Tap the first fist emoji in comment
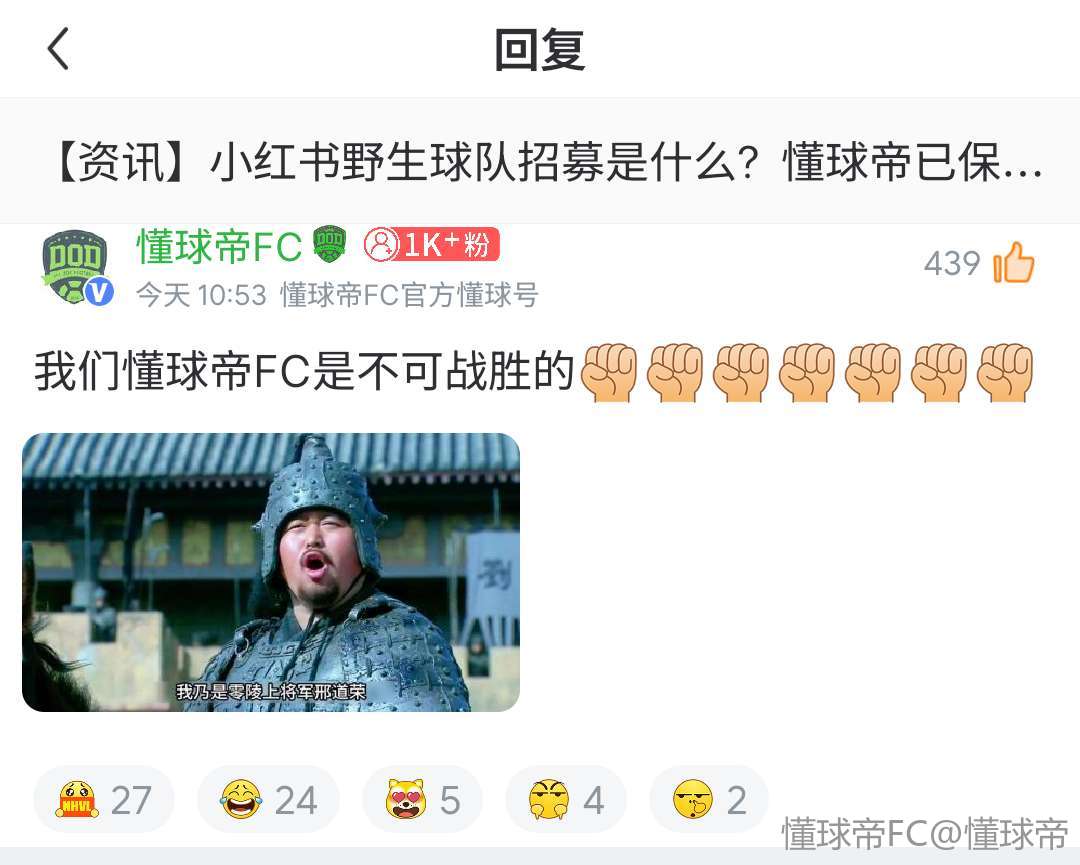1080x865 pixels. coord(610,372)
